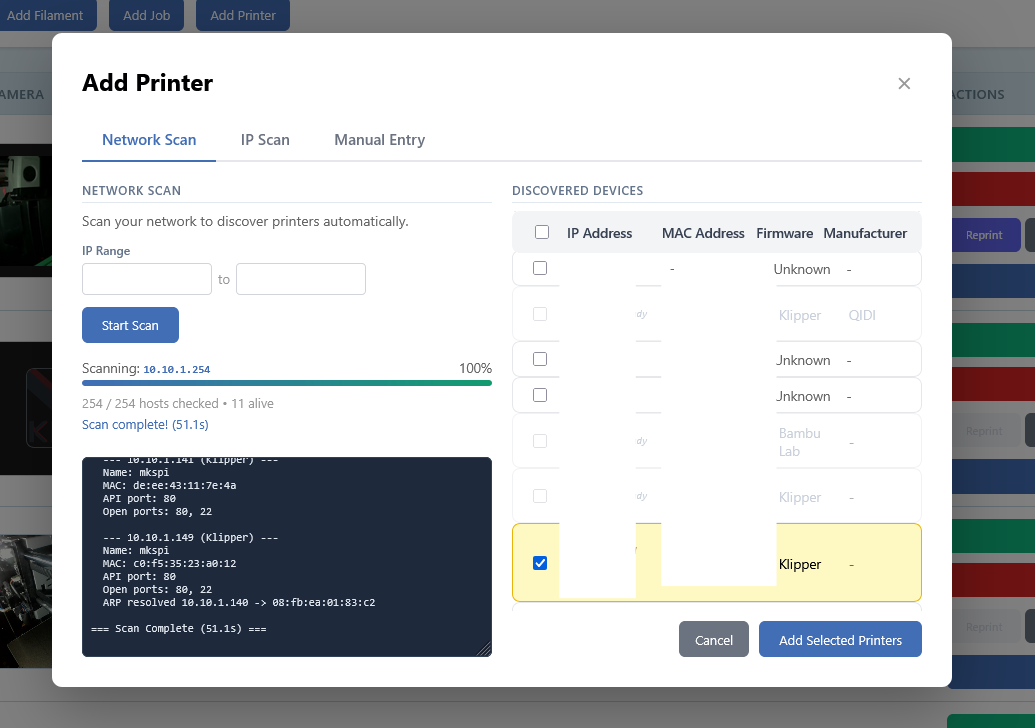Tick the checkbox for the QIDI printer row
The height and width of the screenshot is (728, 1035).
pos(540,314)
